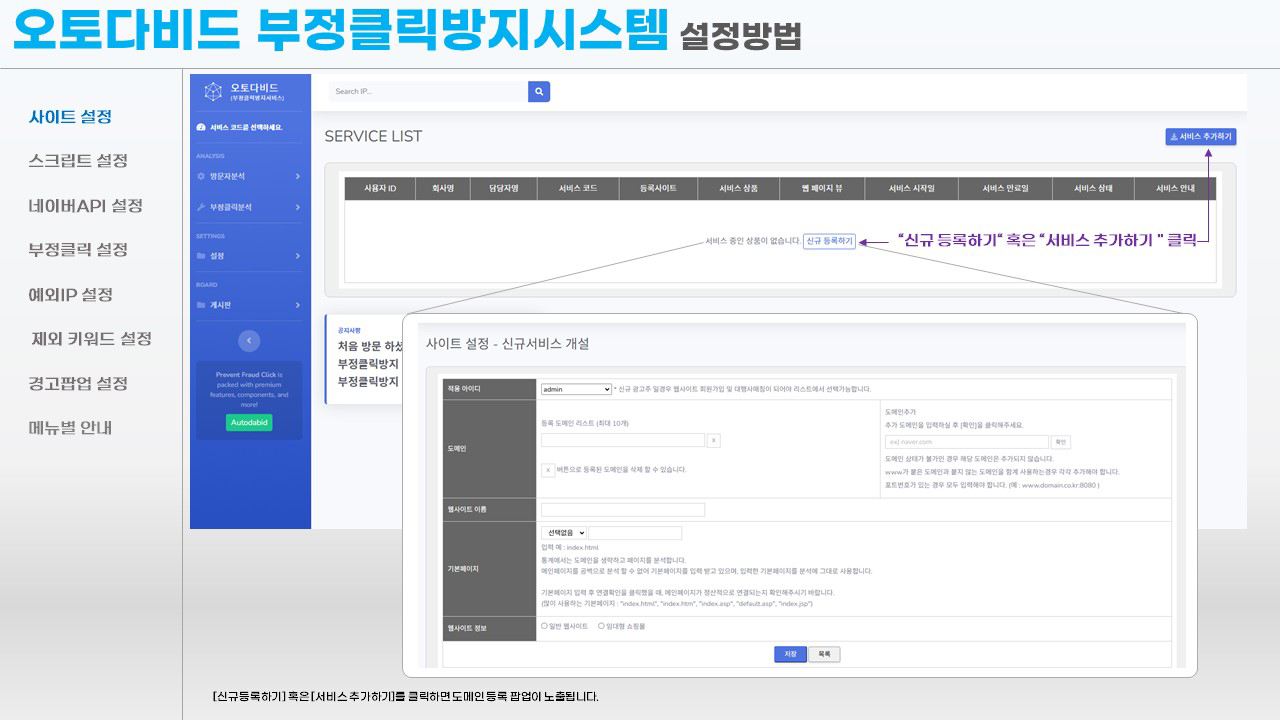This screenshot has height=720, width=1280.
Task: Click the wrench icon beside 부정클릭분석
Action: point(201,207)
